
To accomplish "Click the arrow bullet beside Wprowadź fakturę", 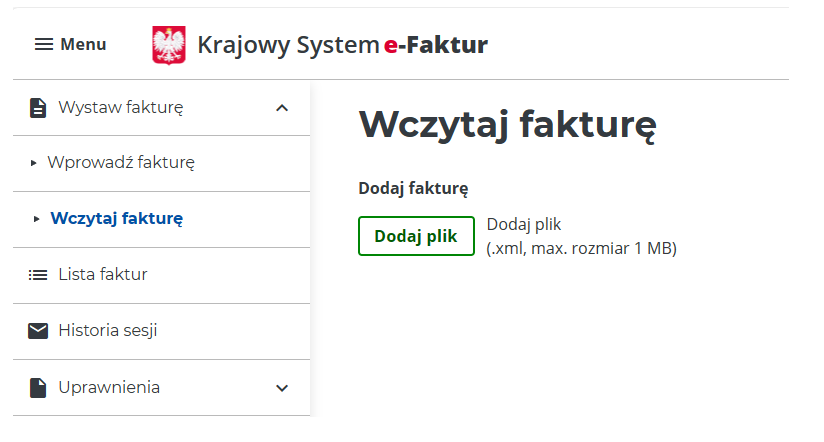I will (34, 162).
